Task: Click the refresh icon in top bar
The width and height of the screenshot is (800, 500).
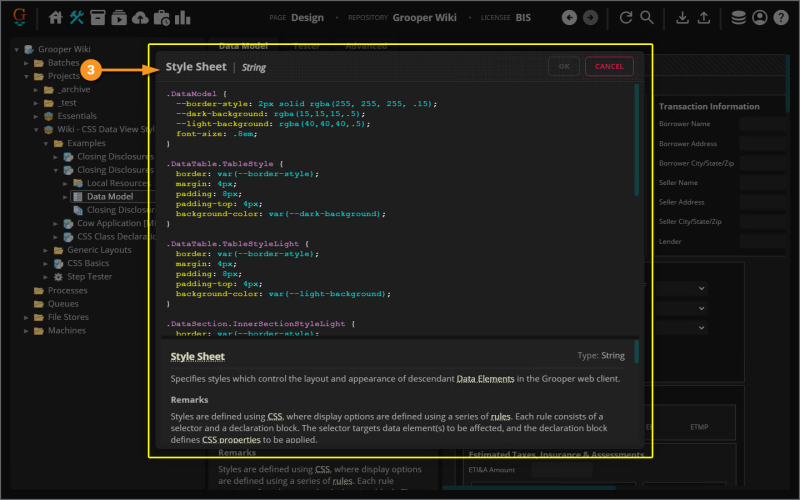Action: click(626, 17)
